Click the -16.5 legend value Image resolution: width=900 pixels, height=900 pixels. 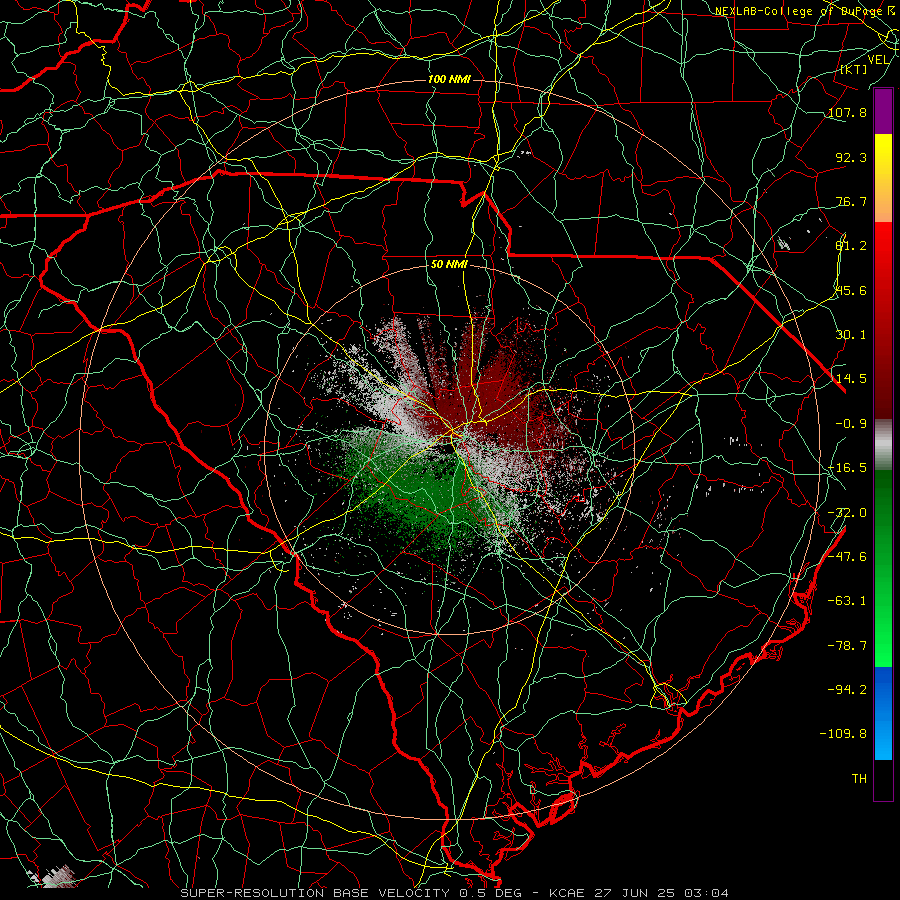click(847, 468)
